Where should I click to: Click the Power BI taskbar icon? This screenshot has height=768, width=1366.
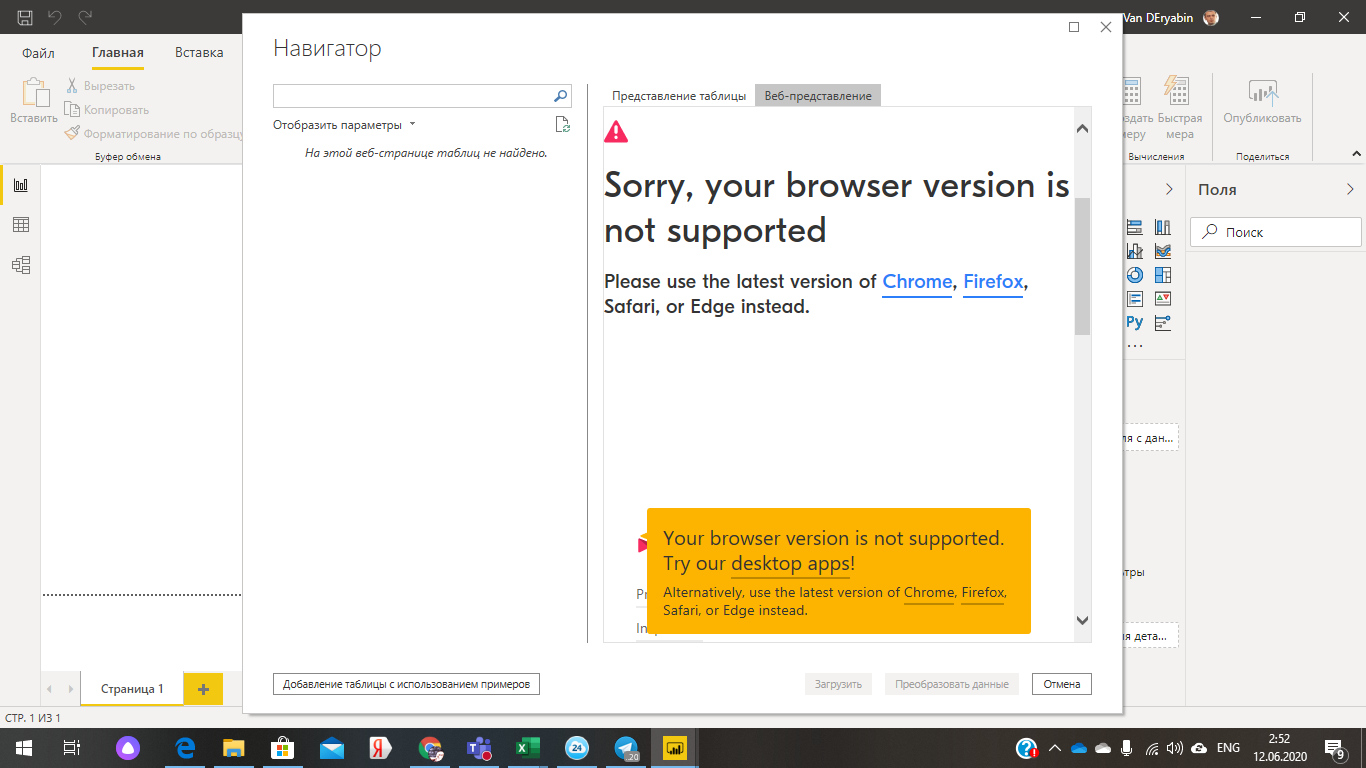pyautogui.click(x=675, y=747)
